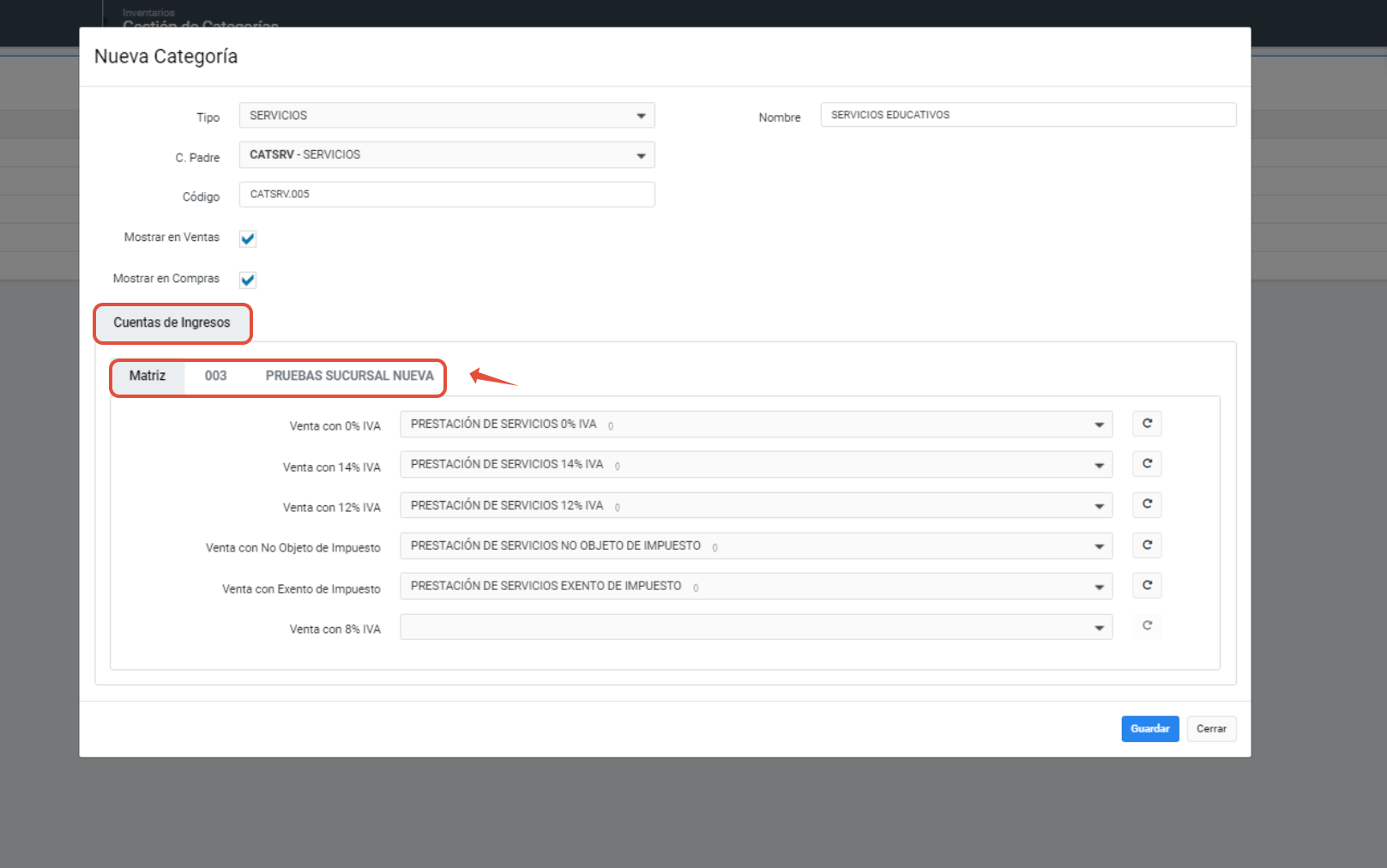Switch to PRUEBAS SUCURSAL NUEVA tab
Screen dimensions: 1387x868
pos(349,377)
